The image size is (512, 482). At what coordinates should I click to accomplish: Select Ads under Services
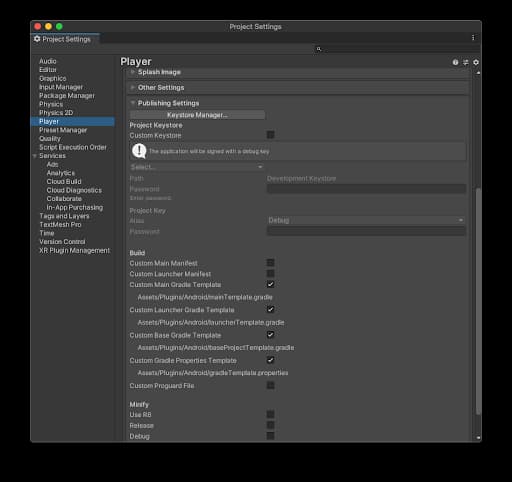[52, 164]
